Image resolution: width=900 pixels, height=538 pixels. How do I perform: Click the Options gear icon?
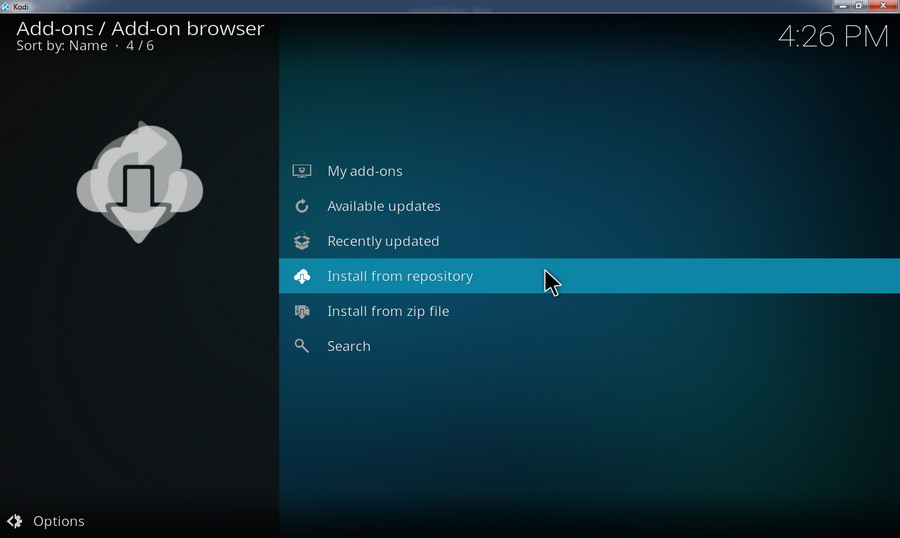coord(15,521)
